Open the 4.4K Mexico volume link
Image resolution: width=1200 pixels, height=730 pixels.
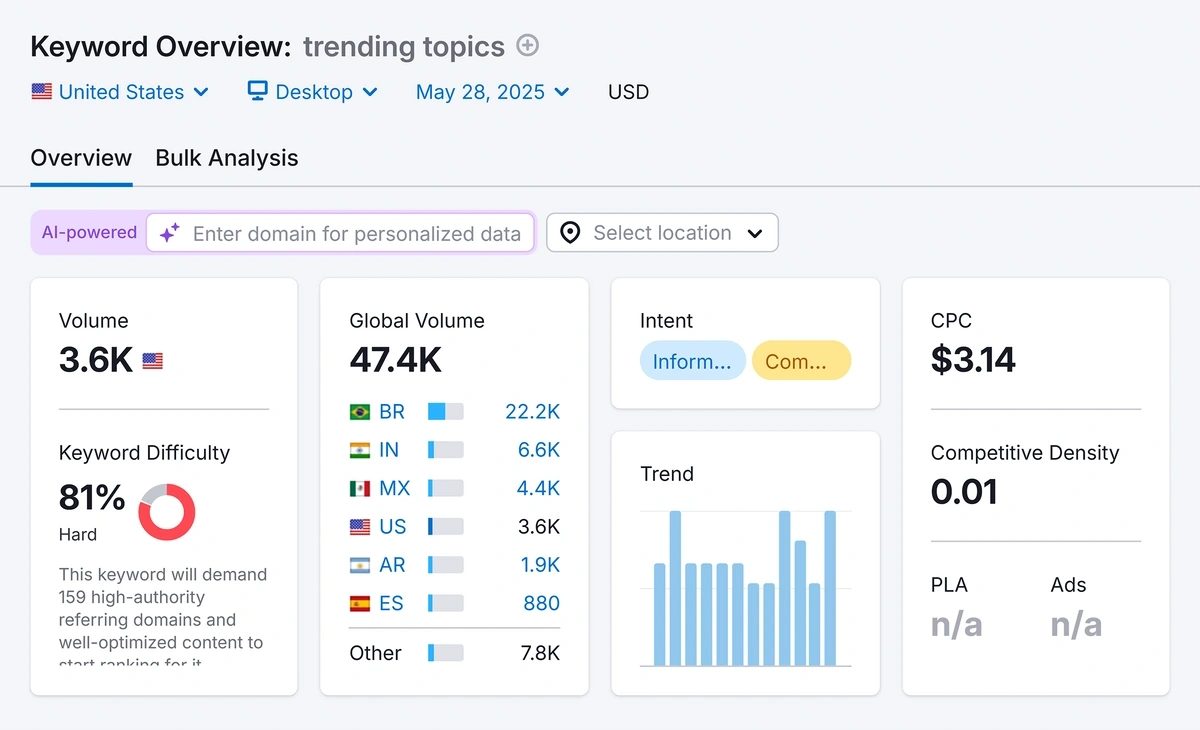[x=539, y=489]
